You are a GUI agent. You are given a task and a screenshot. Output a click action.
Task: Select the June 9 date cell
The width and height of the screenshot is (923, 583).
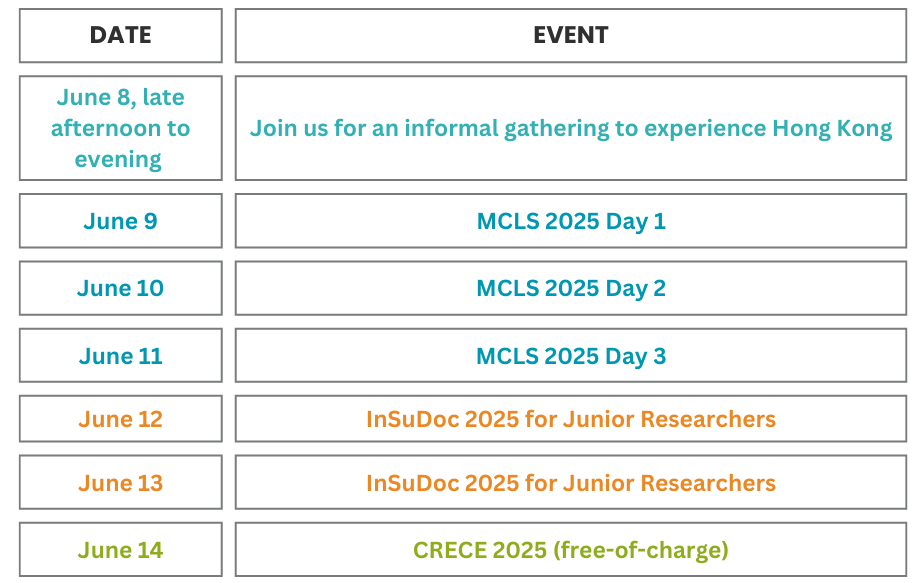click(x=120, y=221)
